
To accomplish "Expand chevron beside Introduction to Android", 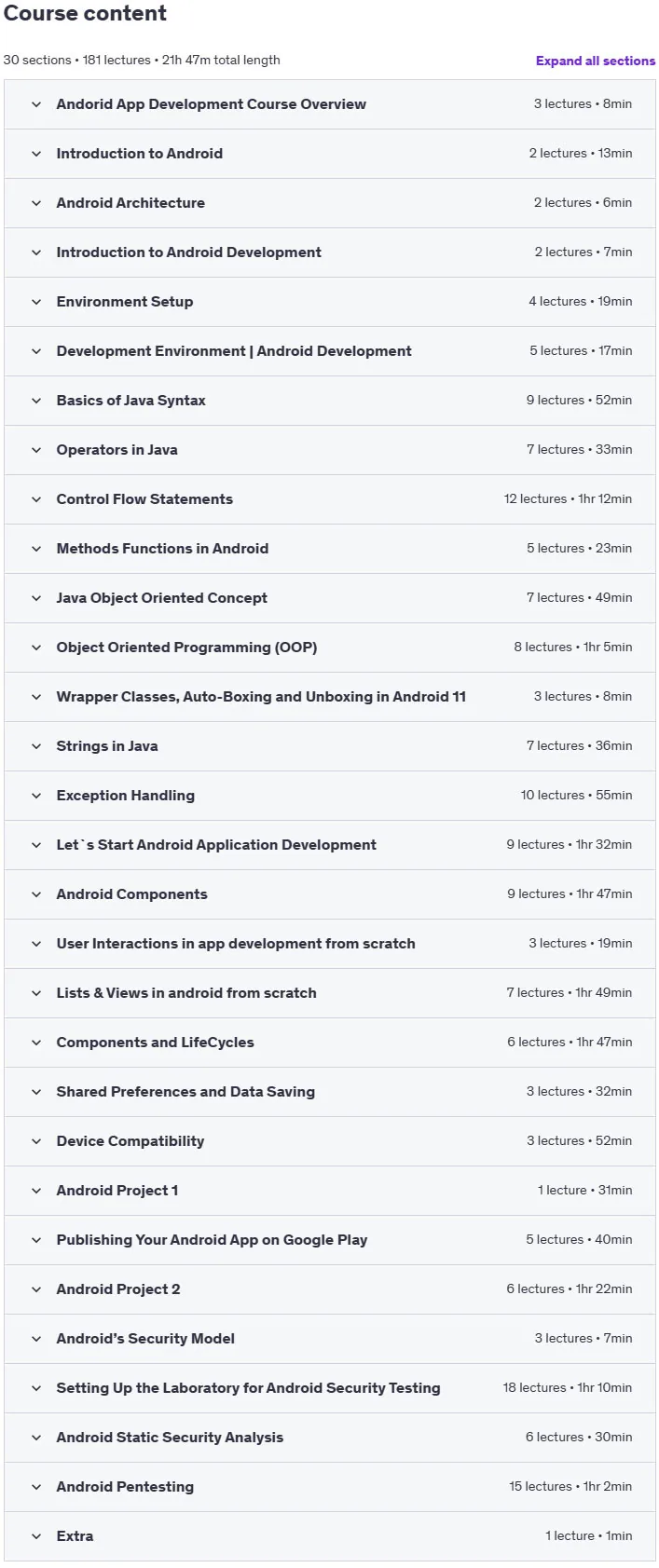I will pos(36,154).
